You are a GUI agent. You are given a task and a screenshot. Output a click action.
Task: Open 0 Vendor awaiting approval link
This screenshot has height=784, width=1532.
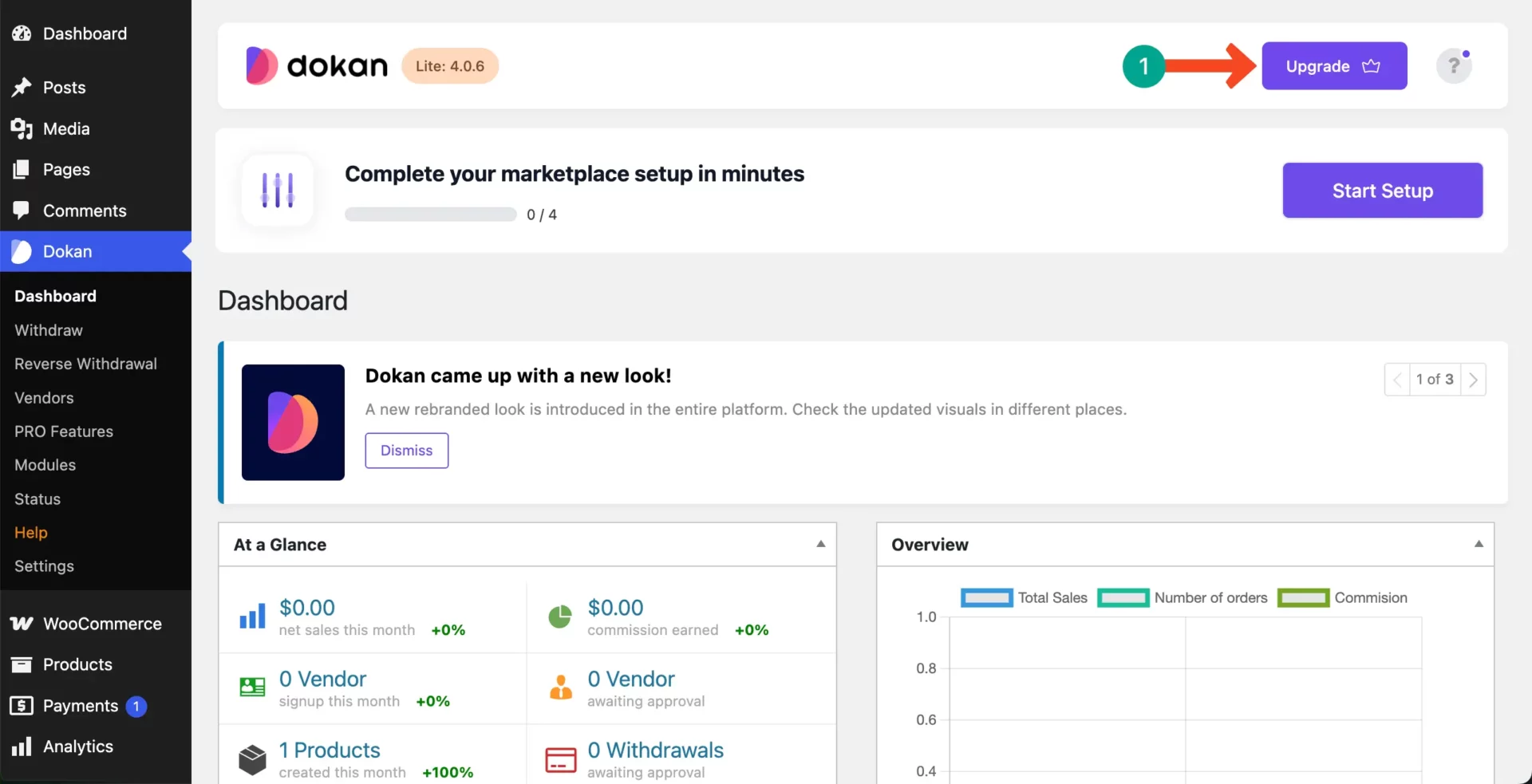631,679
